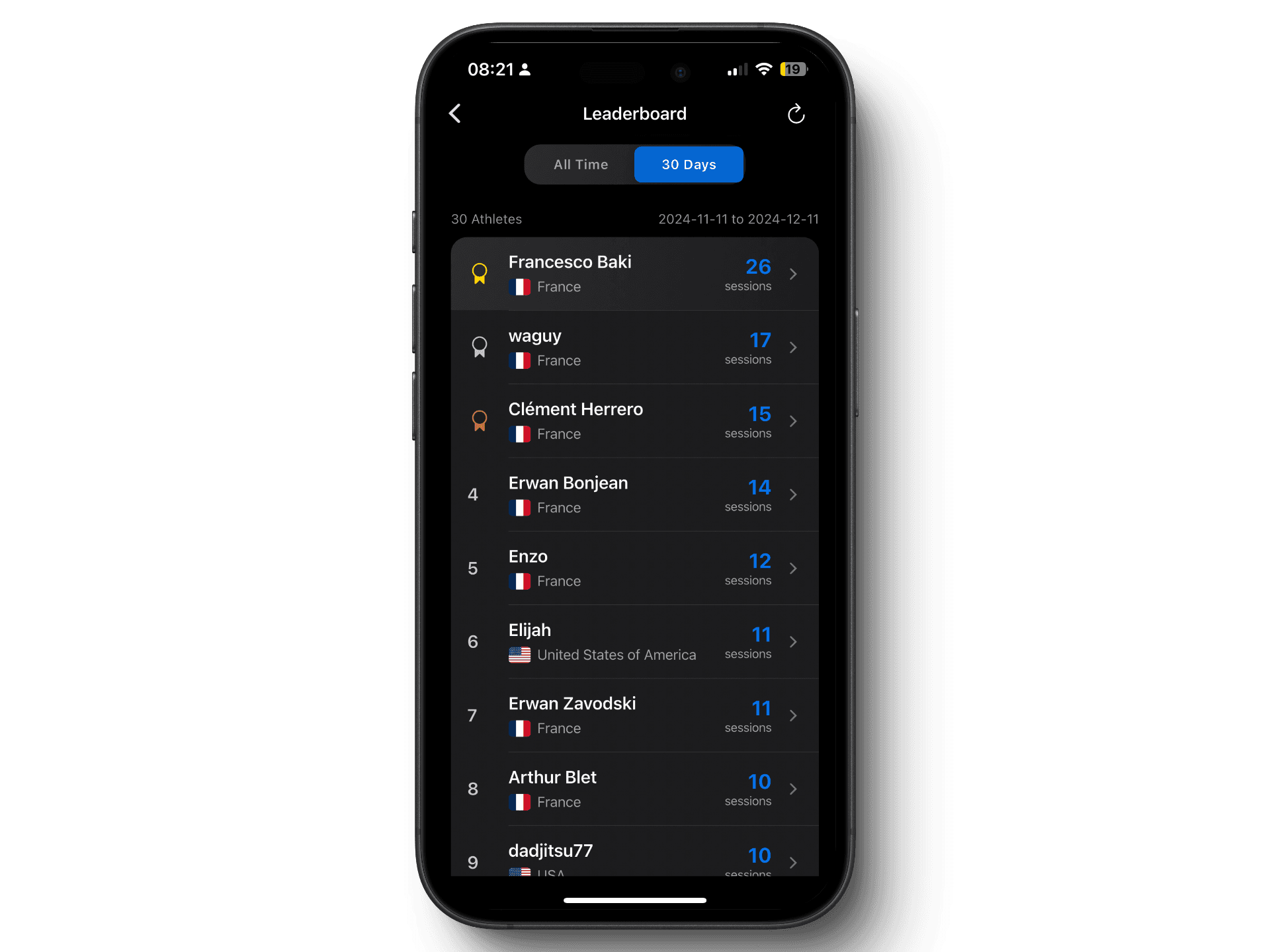
Task: Expand Arthur Blet's session details
Action: point(794,788)
